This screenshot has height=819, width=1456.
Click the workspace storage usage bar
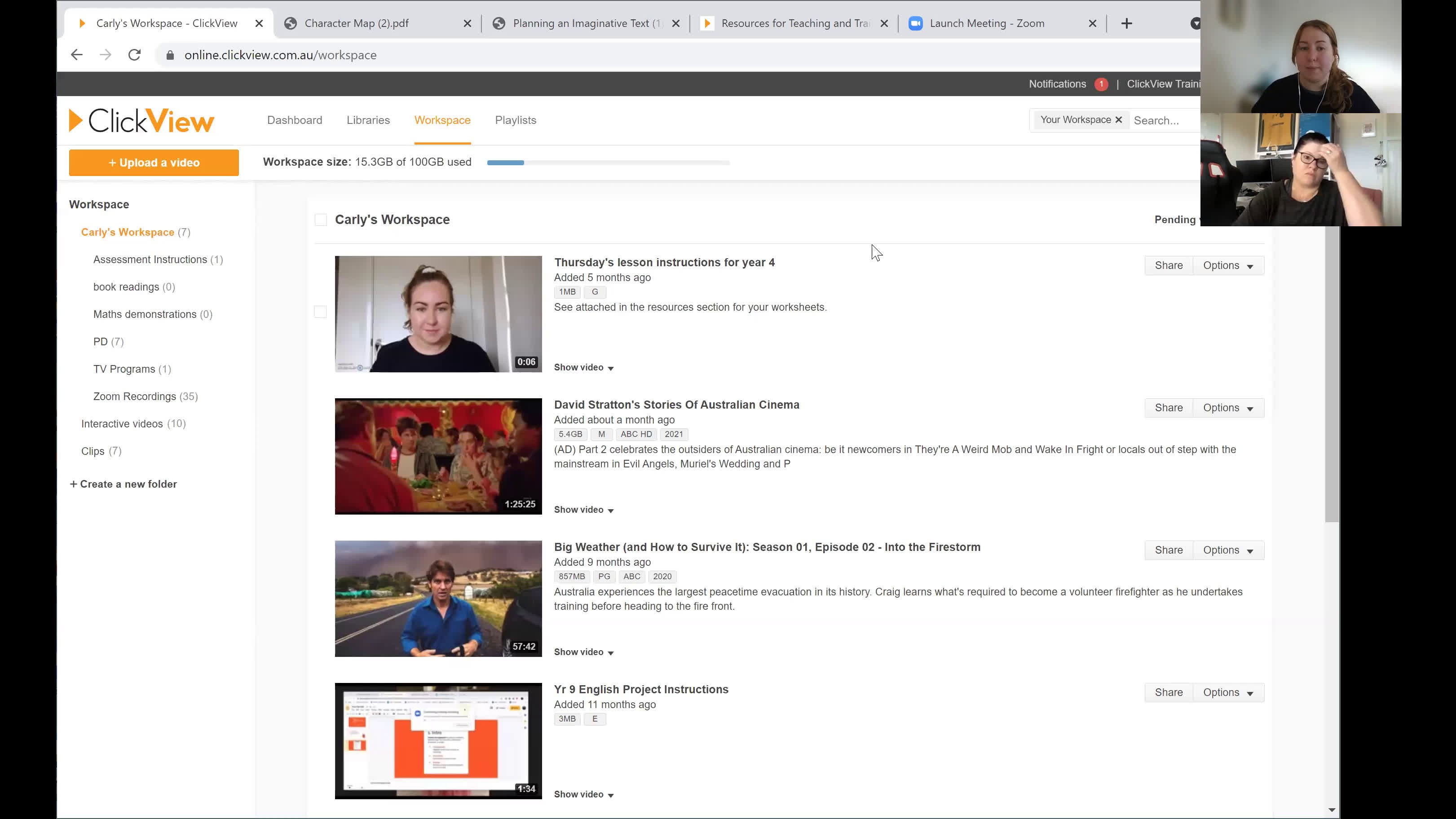coord(608,162)
